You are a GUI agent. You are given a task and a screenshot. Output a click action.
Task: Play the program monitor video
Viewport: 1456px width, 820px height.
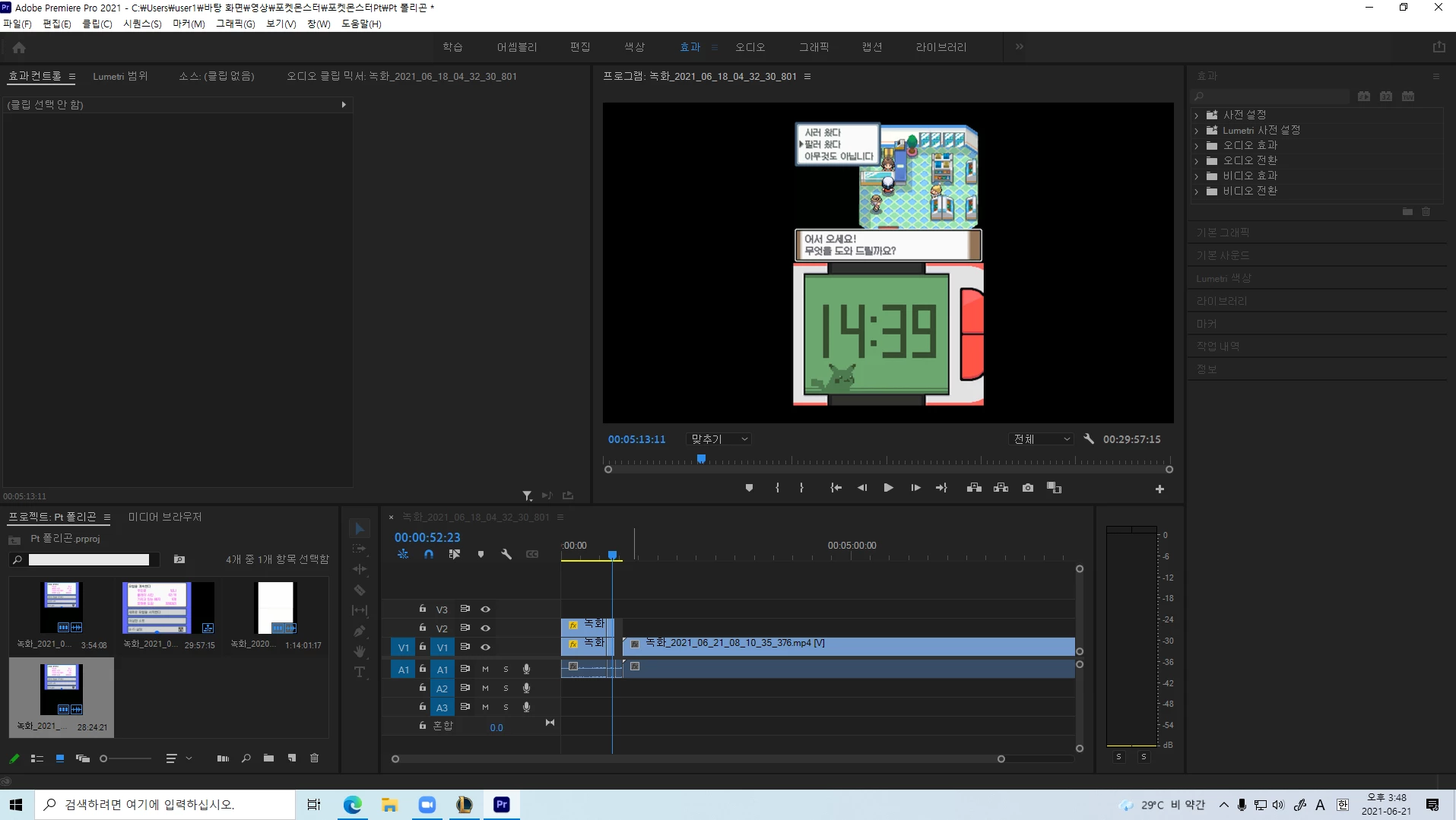click(x=888, y=488)
